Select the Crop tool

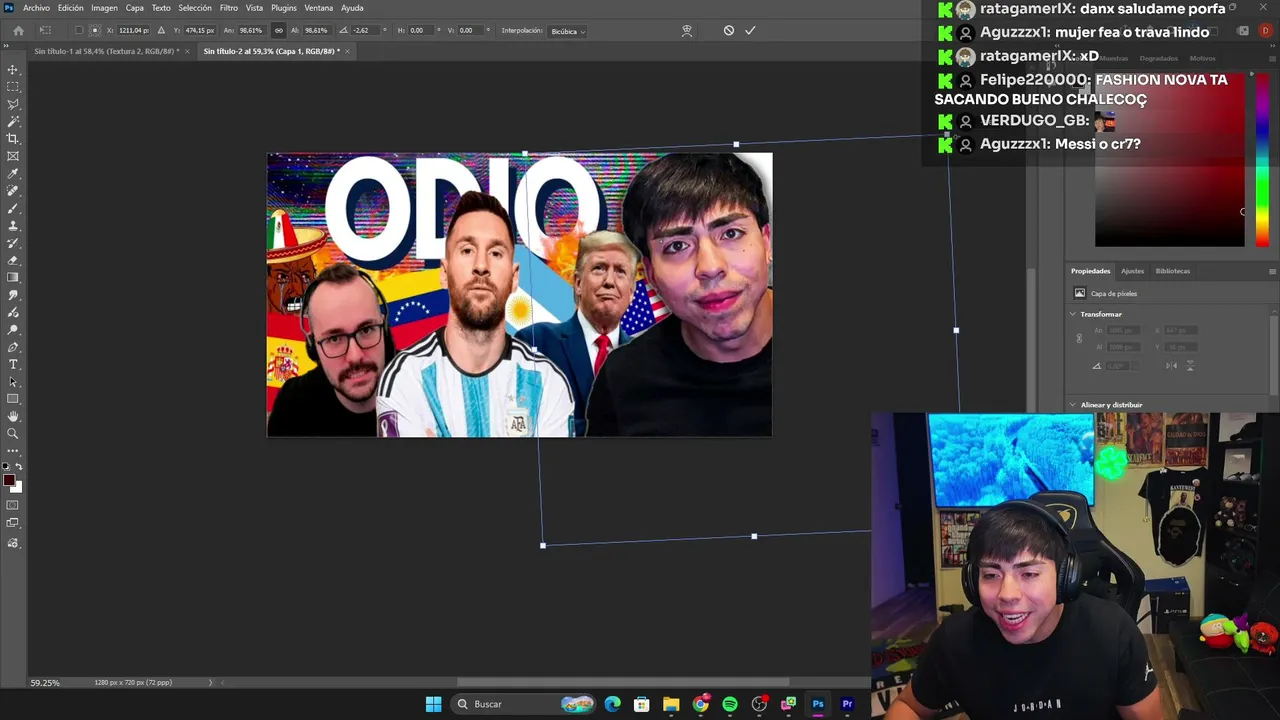tap(13, 139)
